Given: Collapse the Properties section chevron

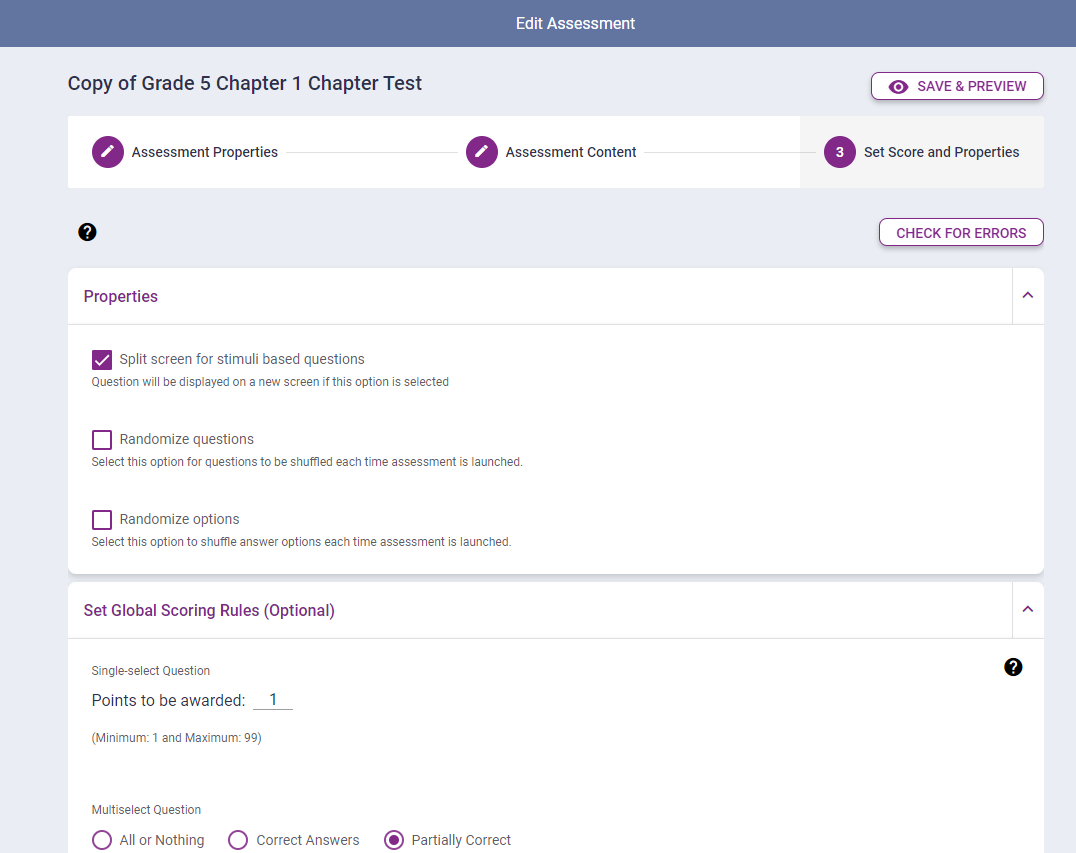Looking at the screenshot, I should [1027, 296].
